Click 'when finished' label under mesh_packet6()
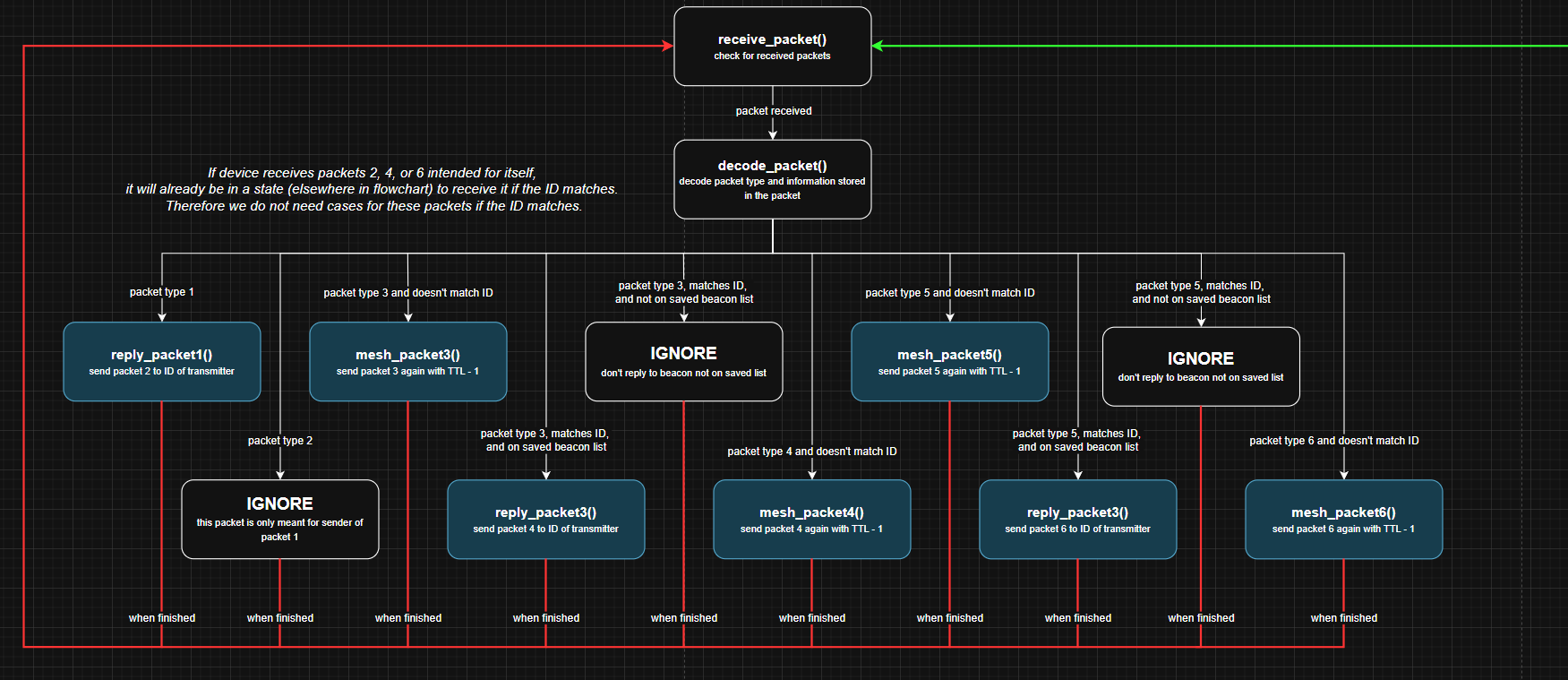Image resolution: width=1568 pixels, height=680 pixels. pyautogui.click(x=1344, y=618)
